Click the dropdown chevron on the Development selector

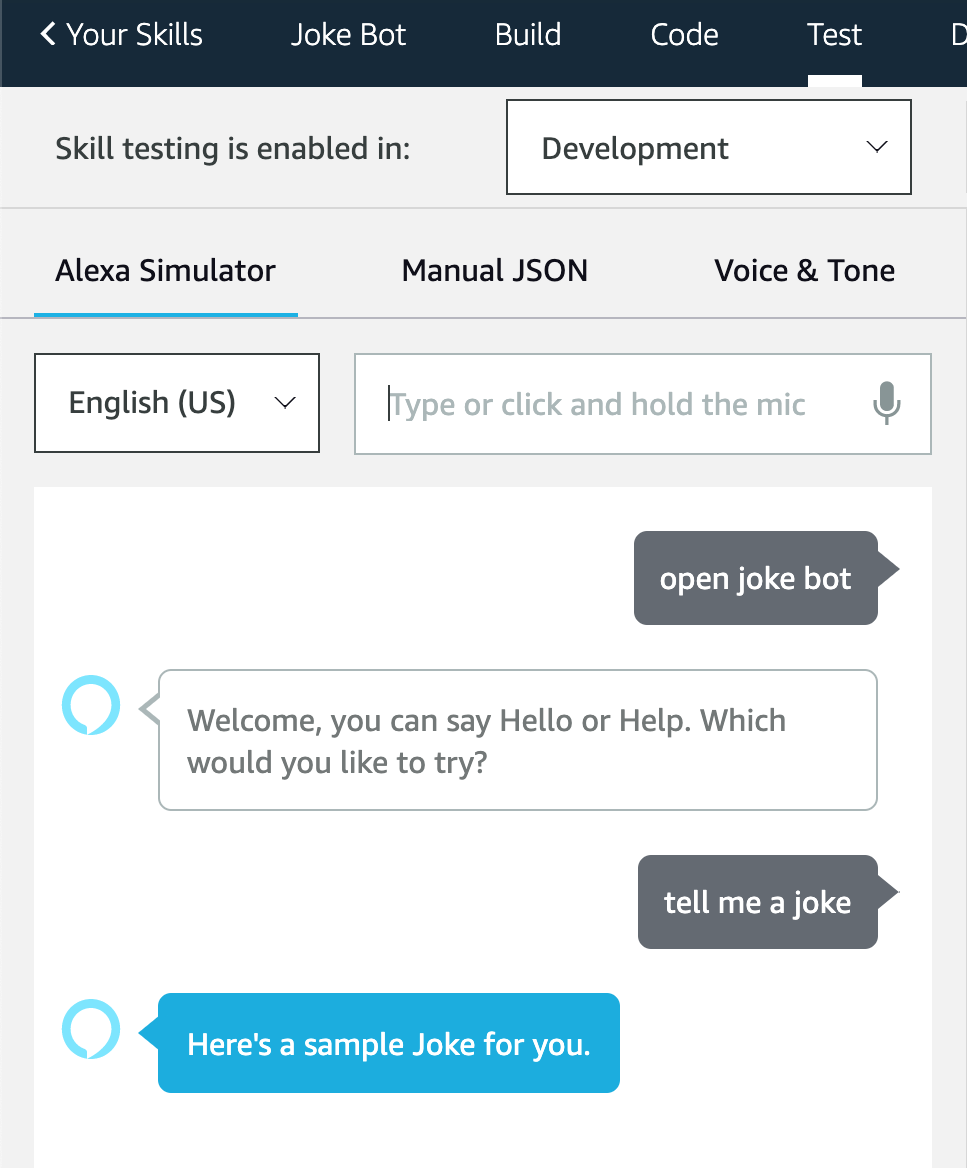876,146
